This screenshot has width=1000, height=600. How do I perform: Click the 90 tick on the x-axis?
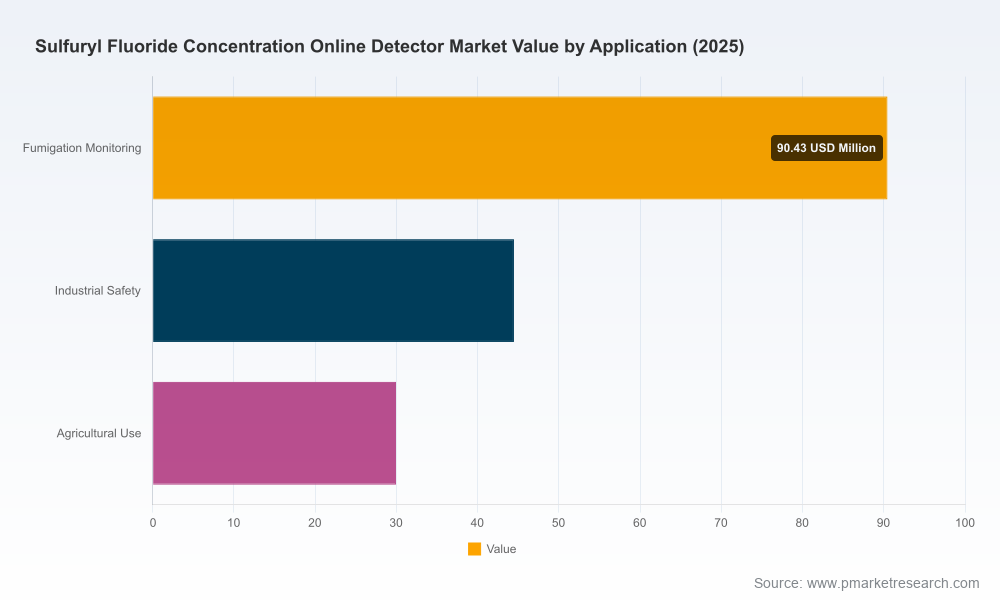tap(883, 523)
